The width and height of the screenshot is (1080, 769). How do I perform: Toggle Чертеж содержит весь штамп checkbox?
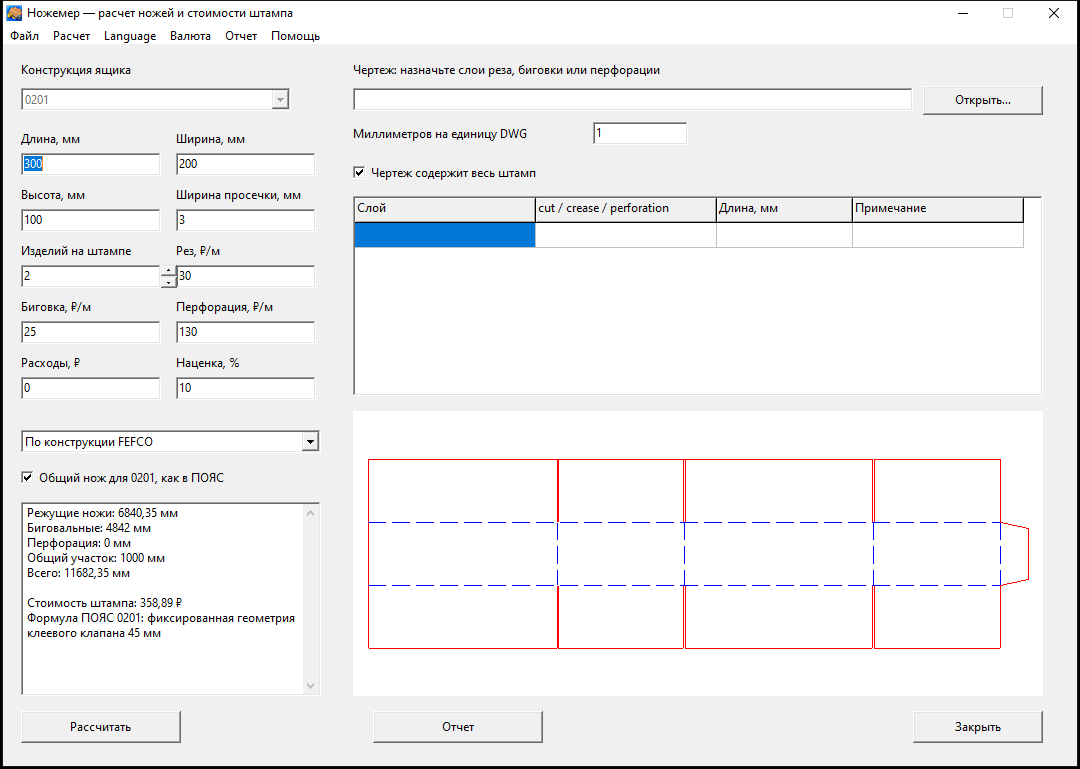pos(359,173)
